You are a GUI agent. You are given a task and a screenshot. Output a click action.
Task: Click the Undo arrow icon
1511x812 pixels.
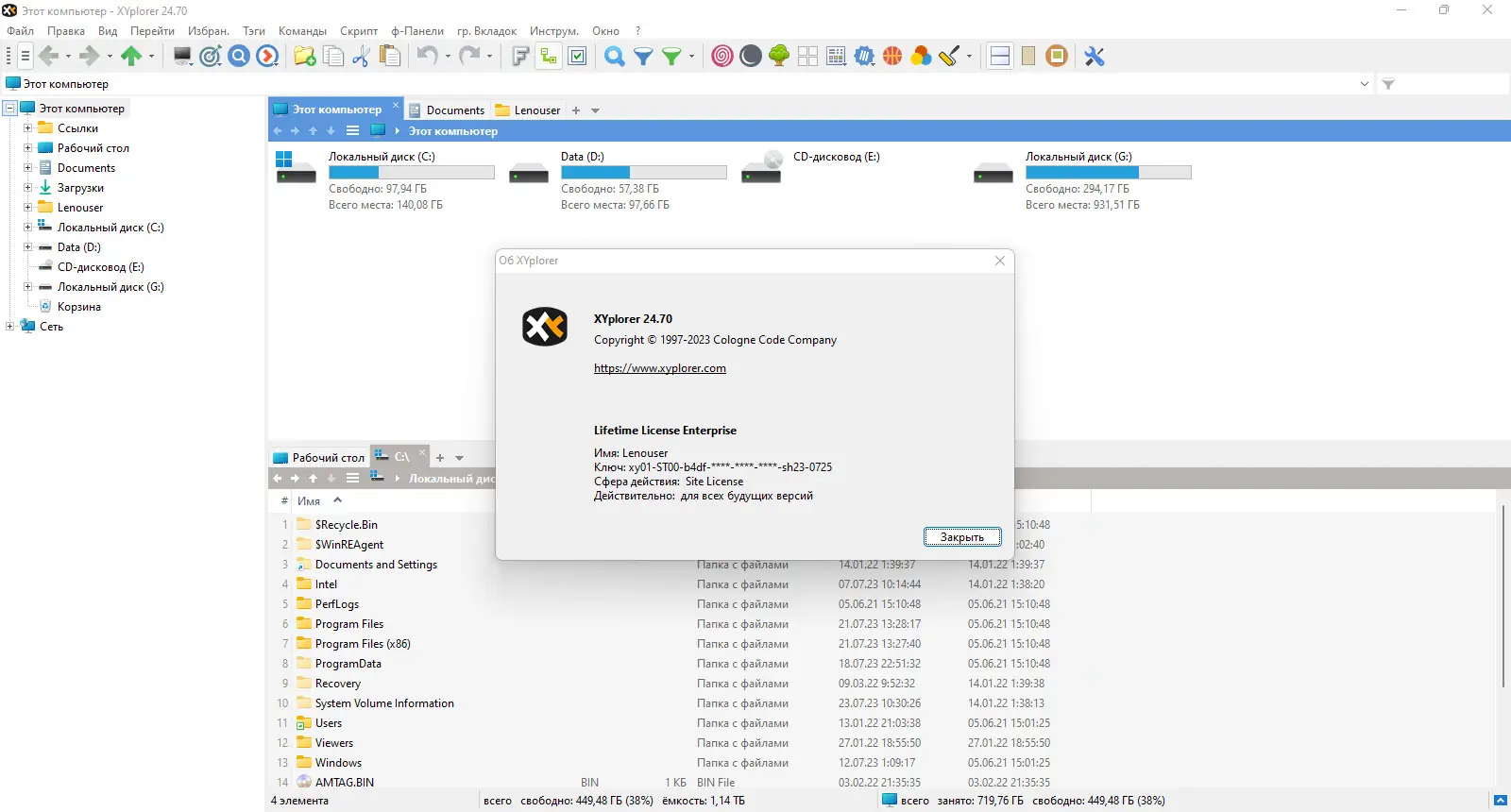(428, 57)
